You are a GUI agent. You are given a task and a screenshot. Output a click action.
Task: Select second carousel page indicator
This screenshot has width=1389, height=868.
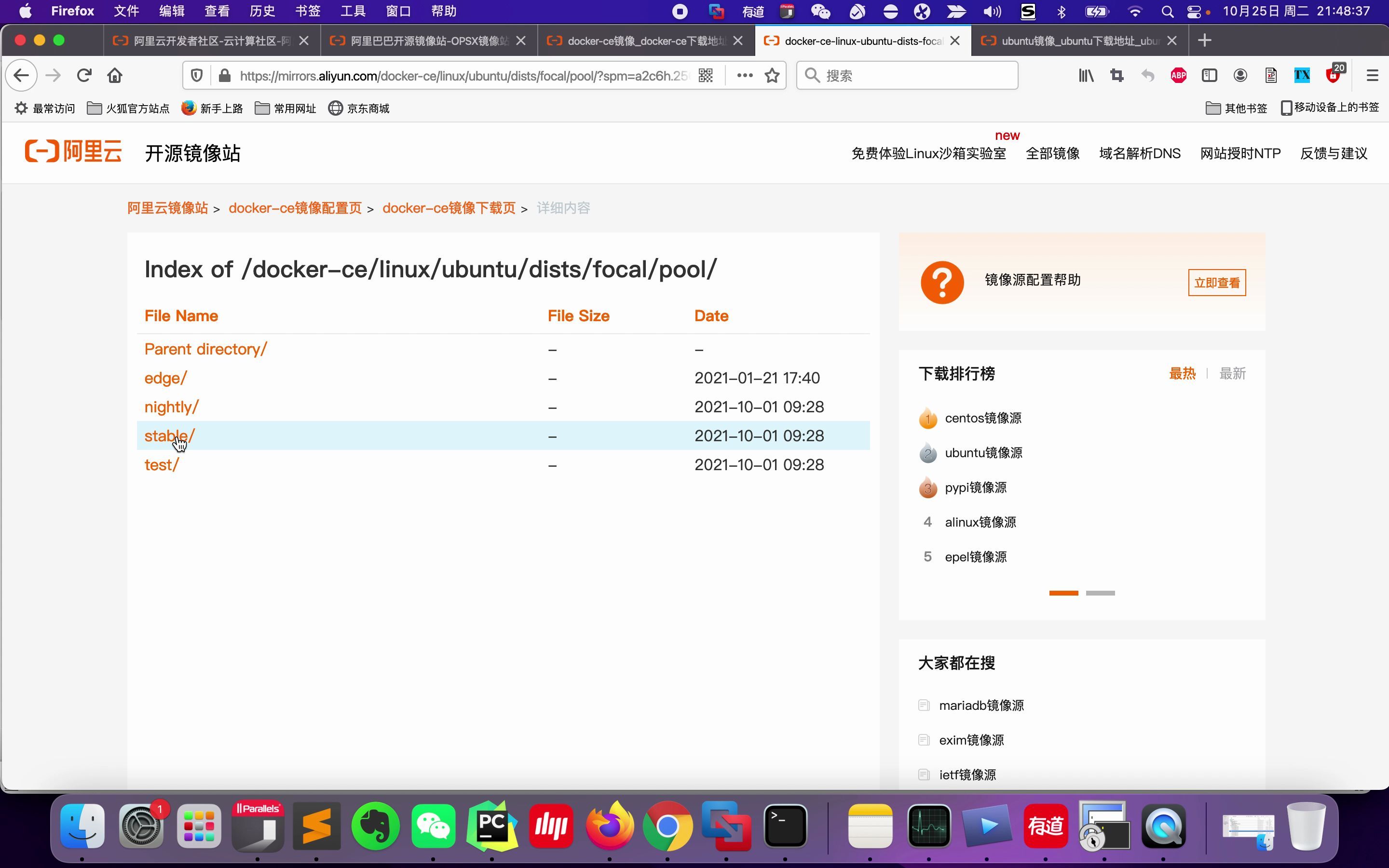click(x=1100, y=593)
